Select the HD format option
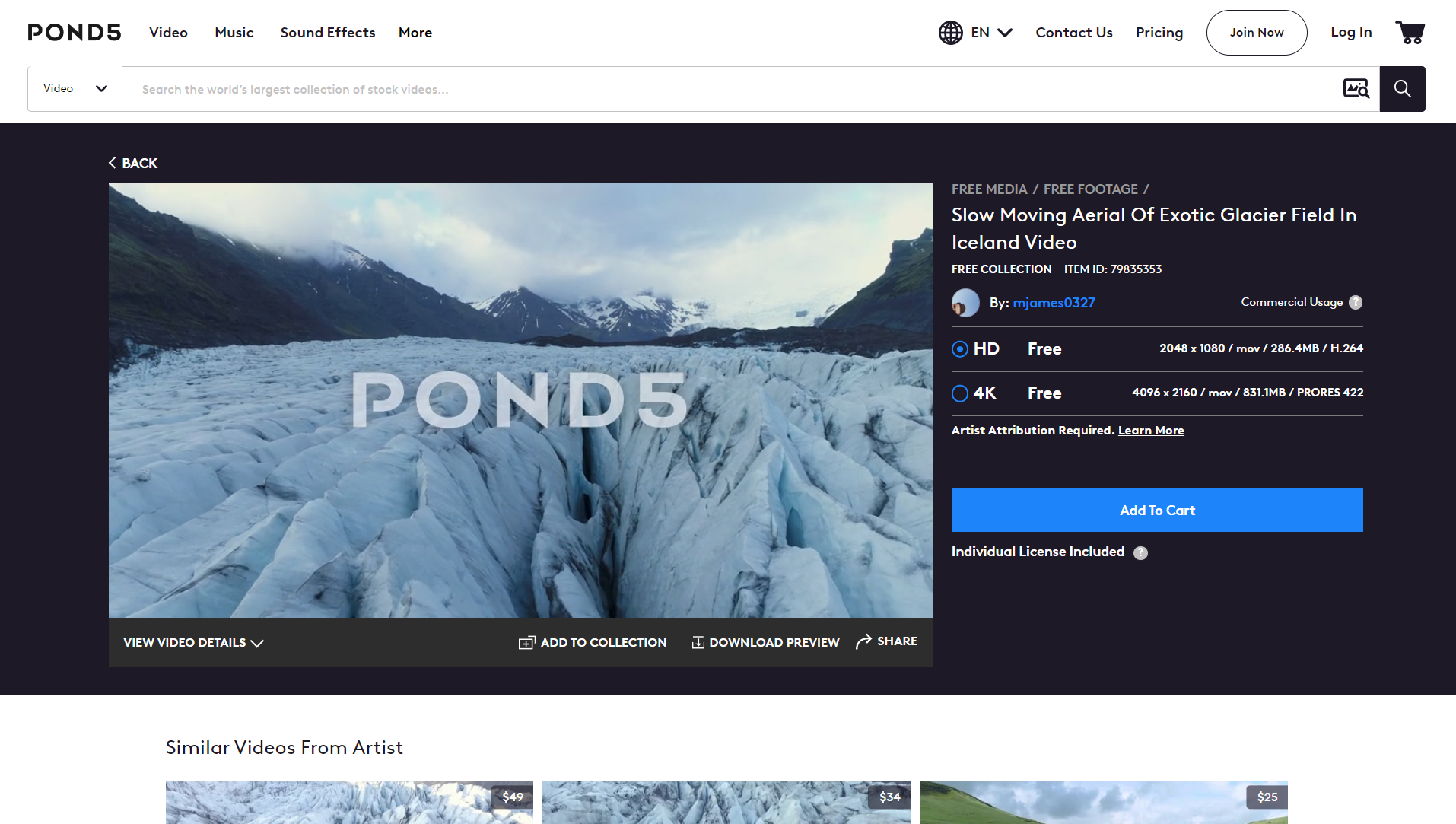This screenshot has height=824, width=1456. click(x=960, y=349)
